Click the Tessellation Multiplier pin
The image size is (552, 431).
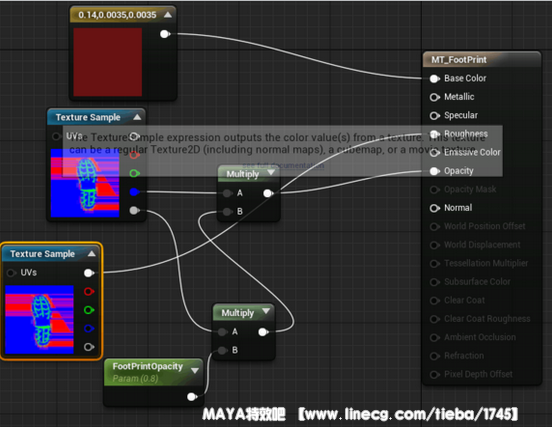434,263
